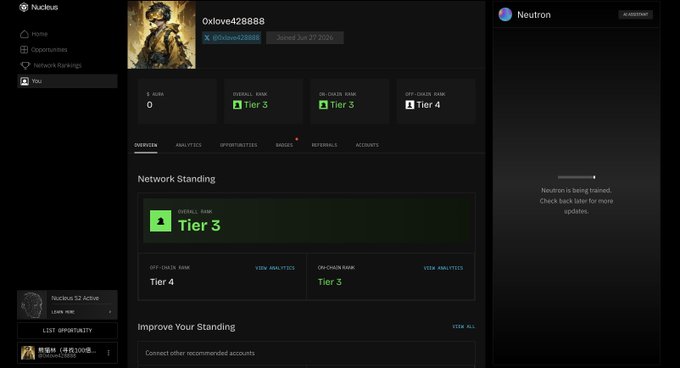
Task: Expand Nucleus S2 Active learn more arrow
Action: 110,312
